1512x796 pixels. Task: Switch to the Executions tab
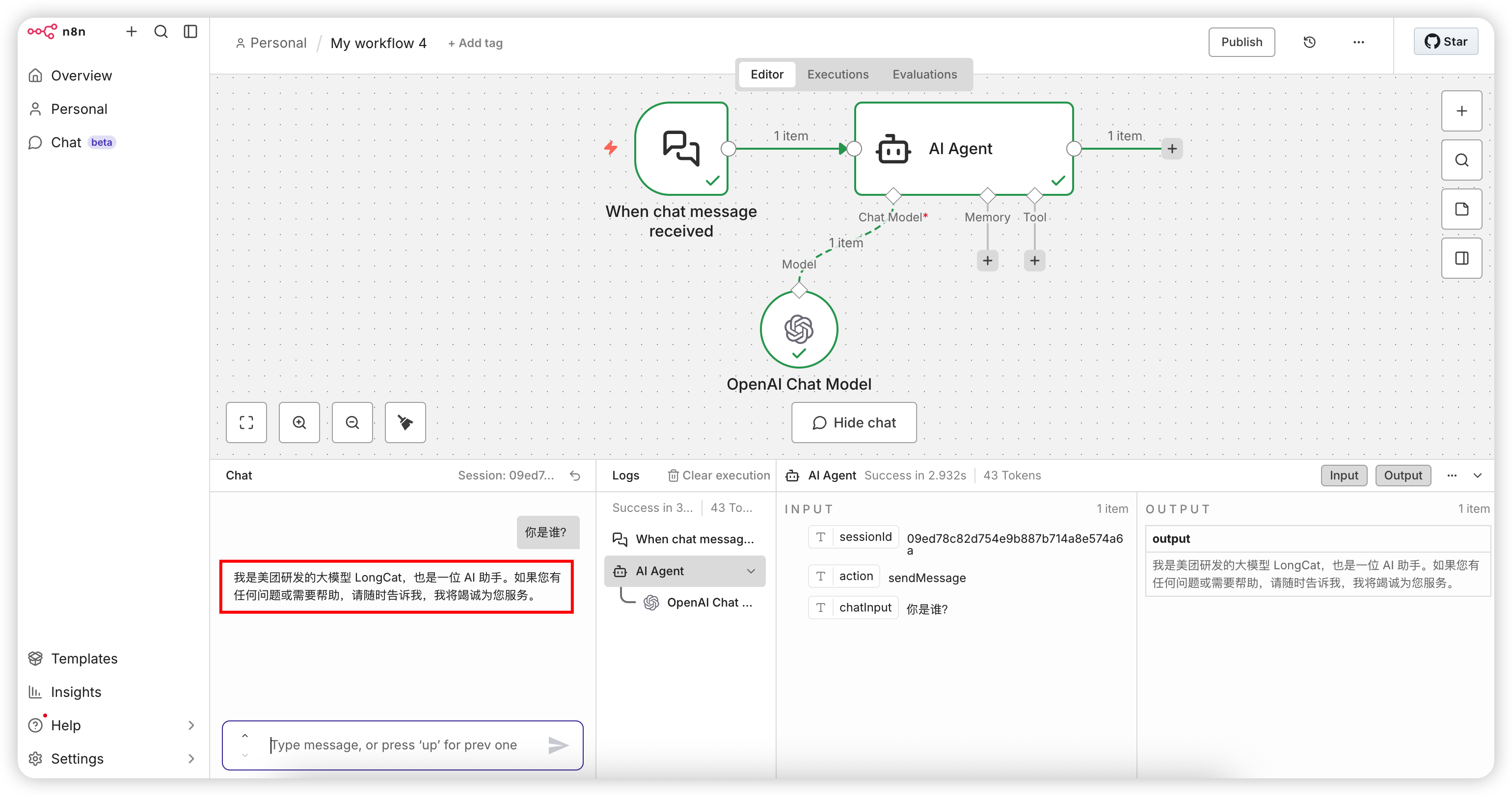click(x=837, y=75)
